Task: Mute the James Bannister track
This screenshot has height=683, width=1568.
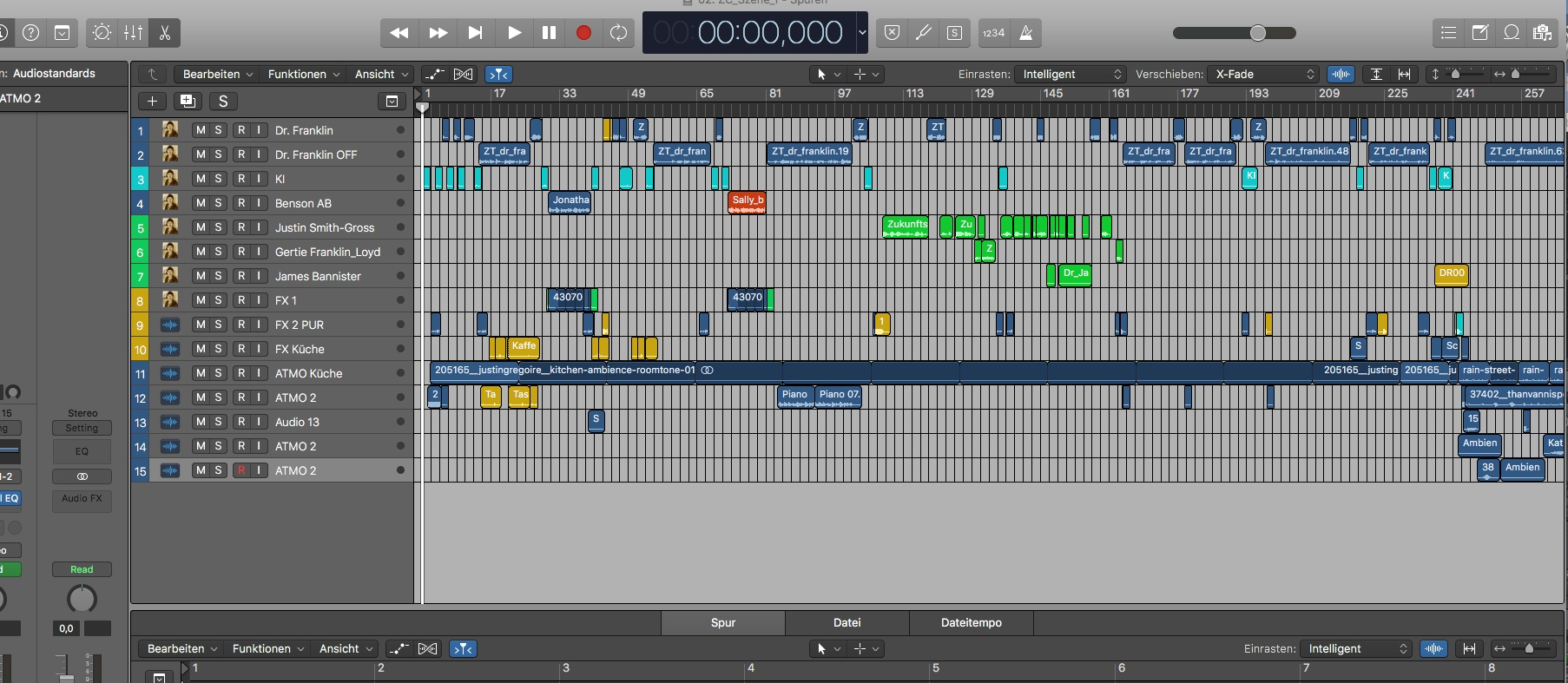Action: (x=201, y=276)
